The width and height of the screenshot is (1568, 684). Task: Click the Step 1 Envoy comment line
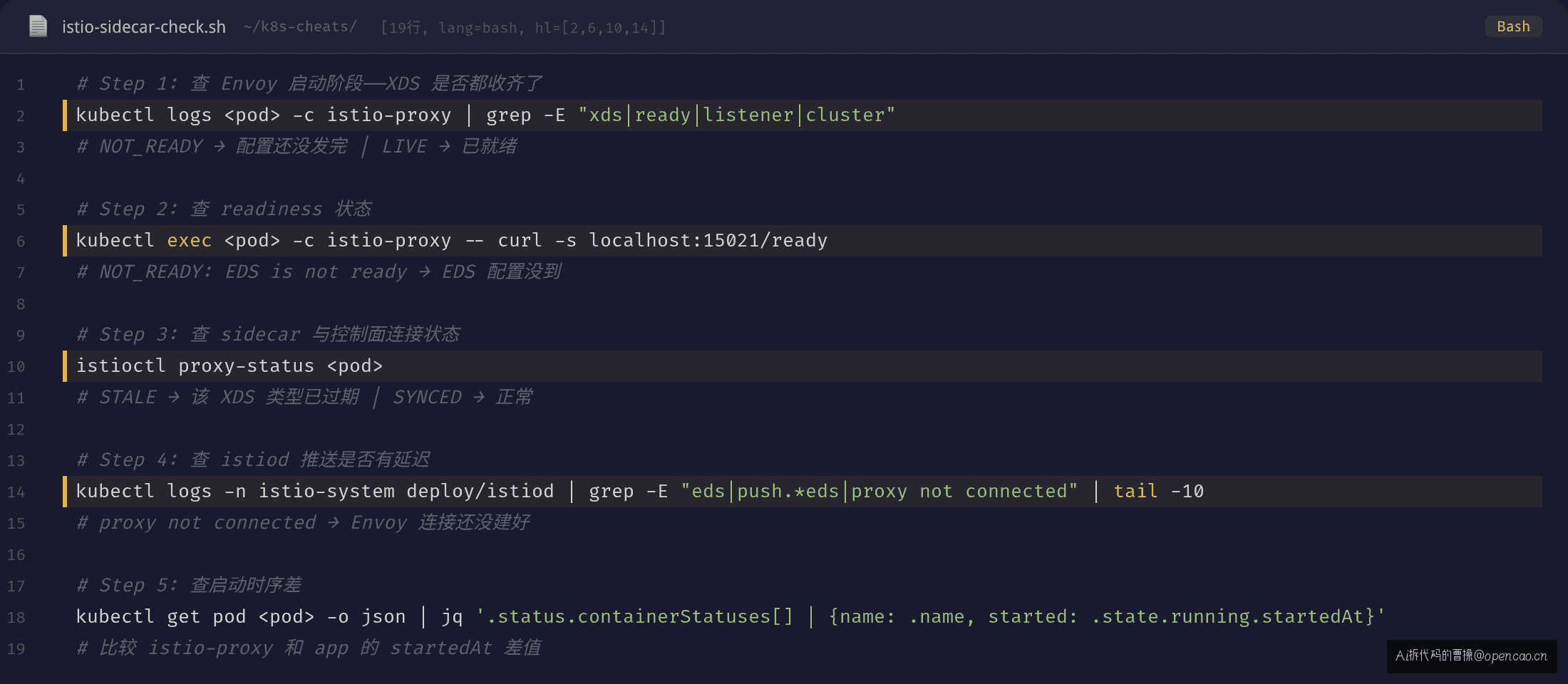(x=309, y=84)
